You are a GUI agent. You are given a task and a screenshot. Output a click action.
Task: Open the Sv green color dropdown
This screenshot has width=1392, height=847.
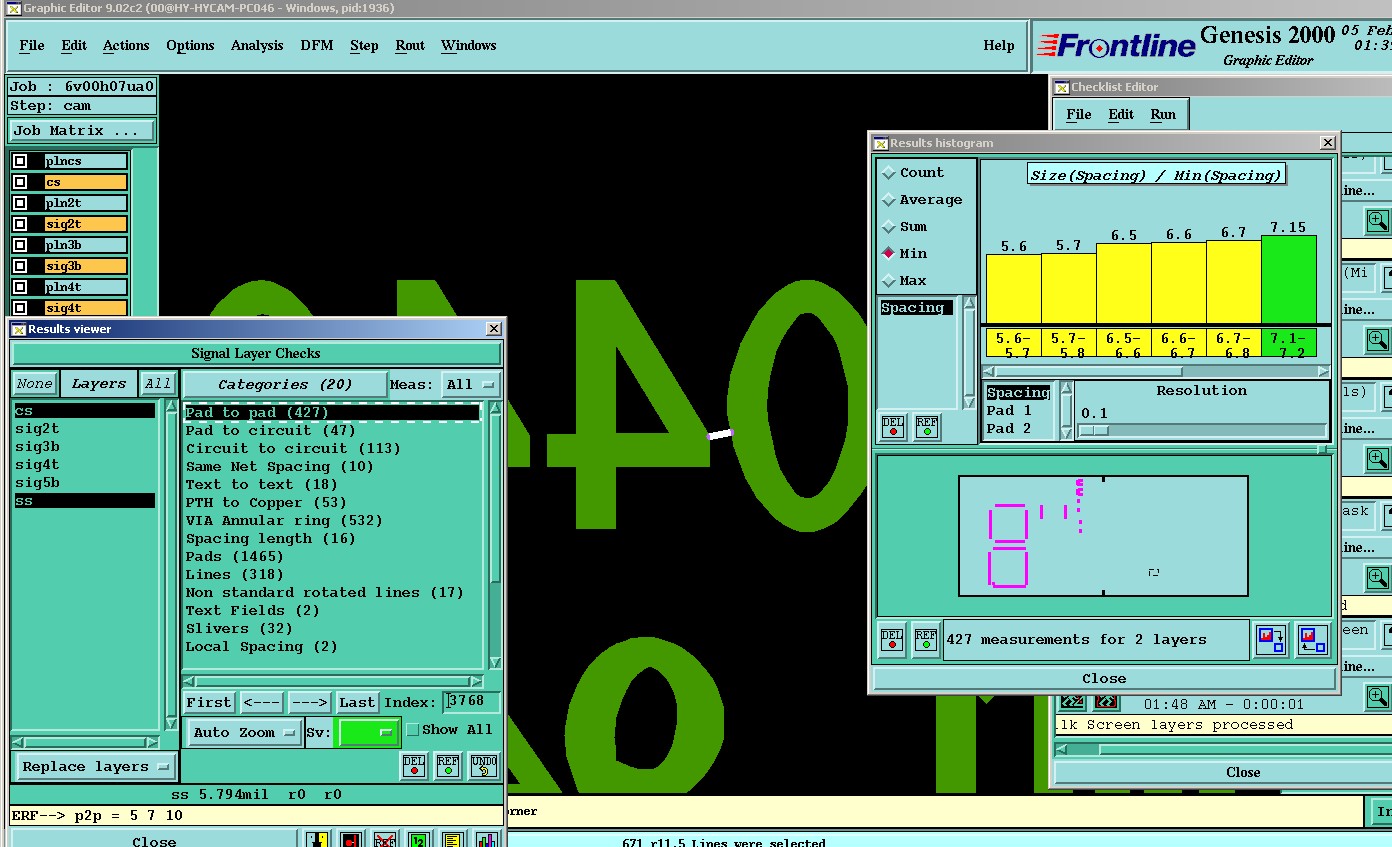368,733
